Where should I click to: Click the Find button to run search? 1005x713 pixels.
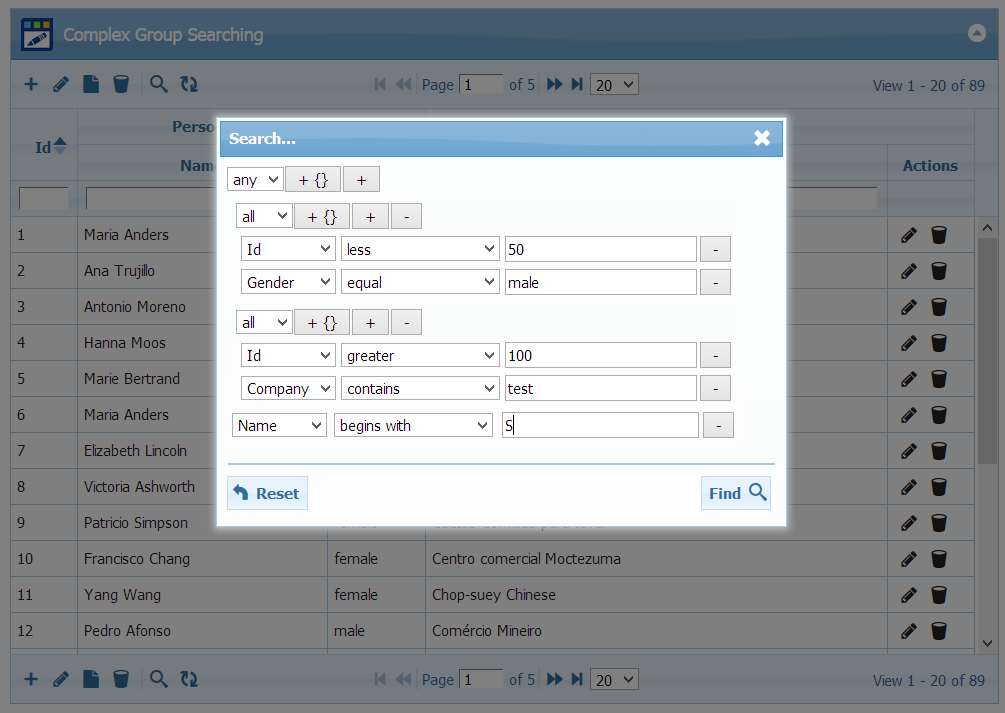(735, 493)
